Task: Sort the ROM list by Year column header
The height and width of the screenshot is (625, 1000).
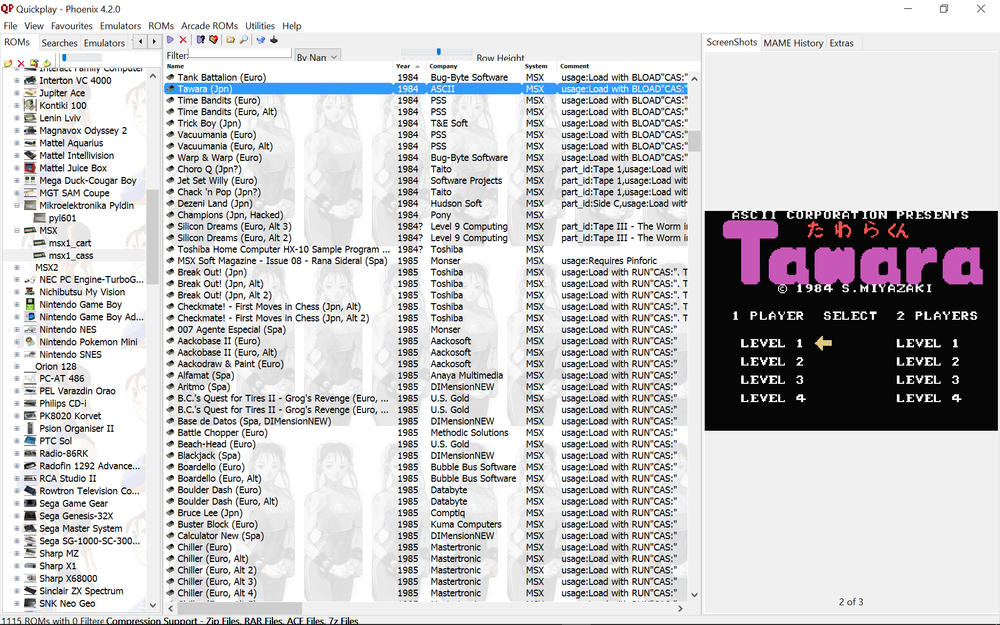Action: 402,66
